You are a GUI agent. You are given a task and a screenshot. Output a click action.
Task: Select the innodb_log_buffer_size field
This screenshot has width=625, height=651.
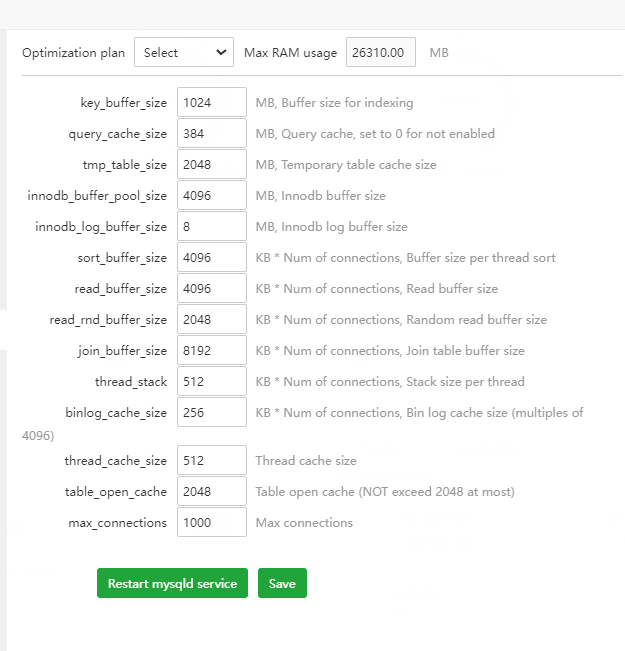(212, 226)
